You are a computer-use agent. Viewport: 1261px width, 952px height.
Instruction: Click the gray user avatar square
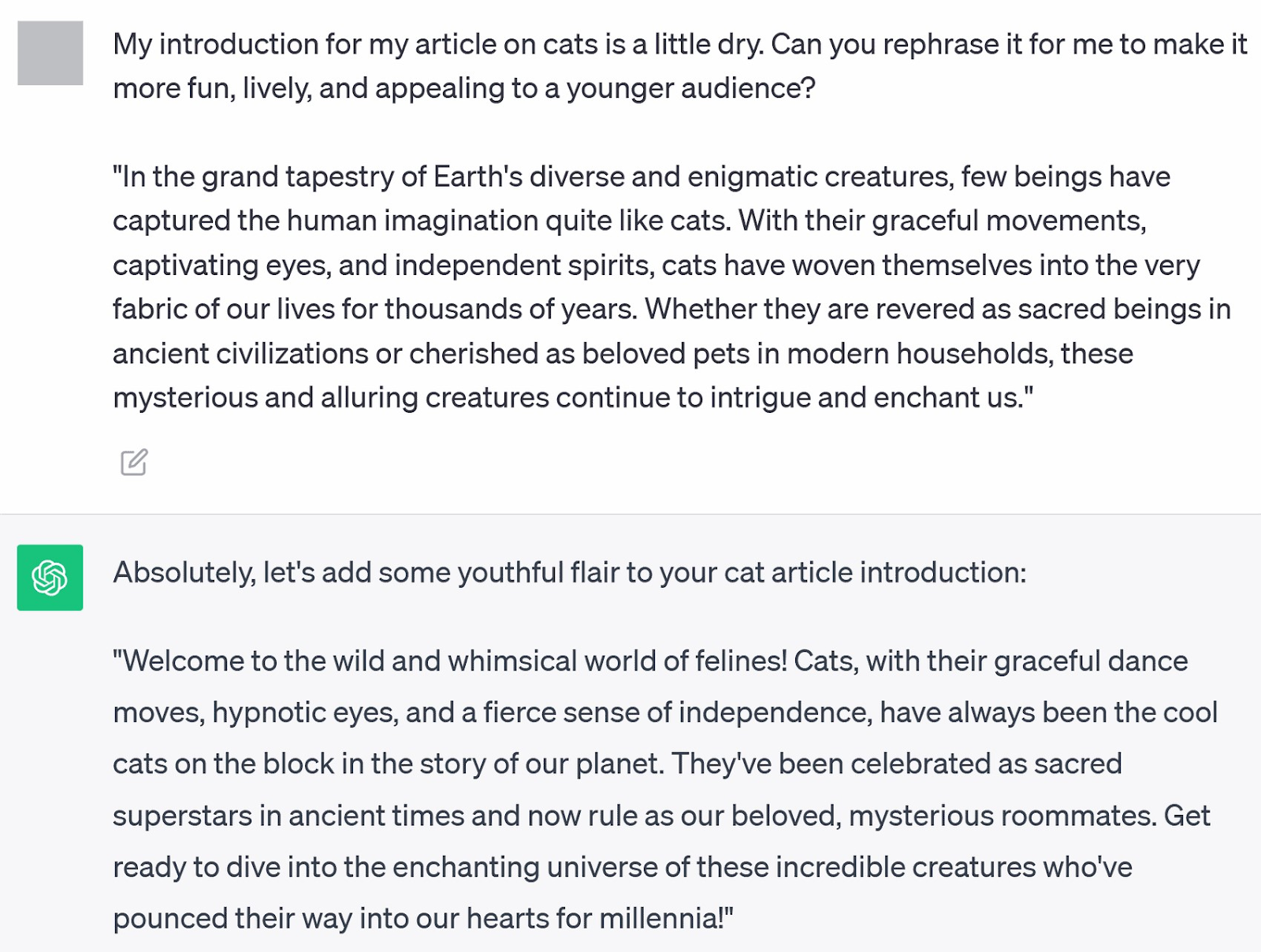click(x=50, y=53)
